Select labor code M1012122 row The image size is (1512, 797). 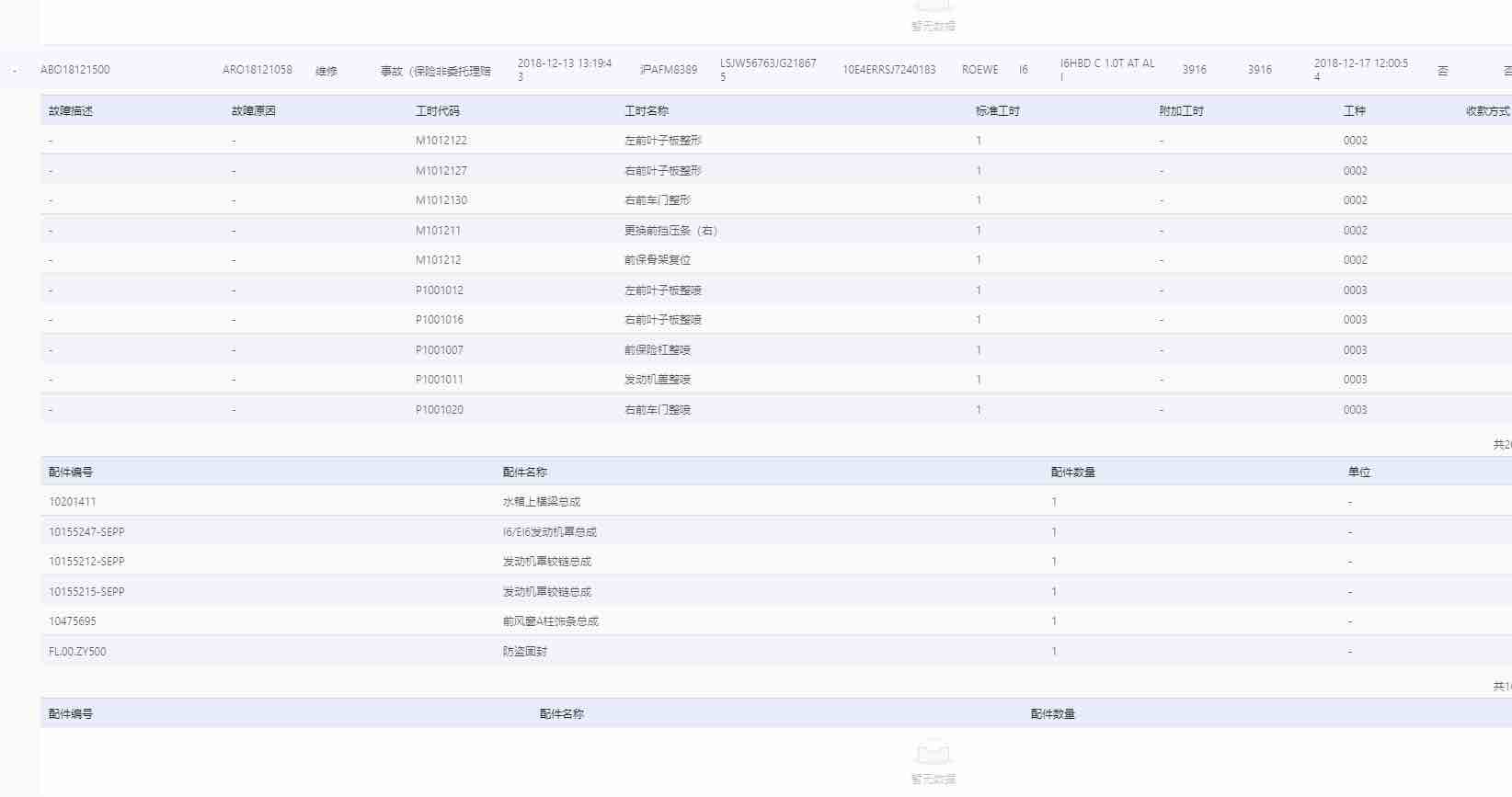point(441,141)
